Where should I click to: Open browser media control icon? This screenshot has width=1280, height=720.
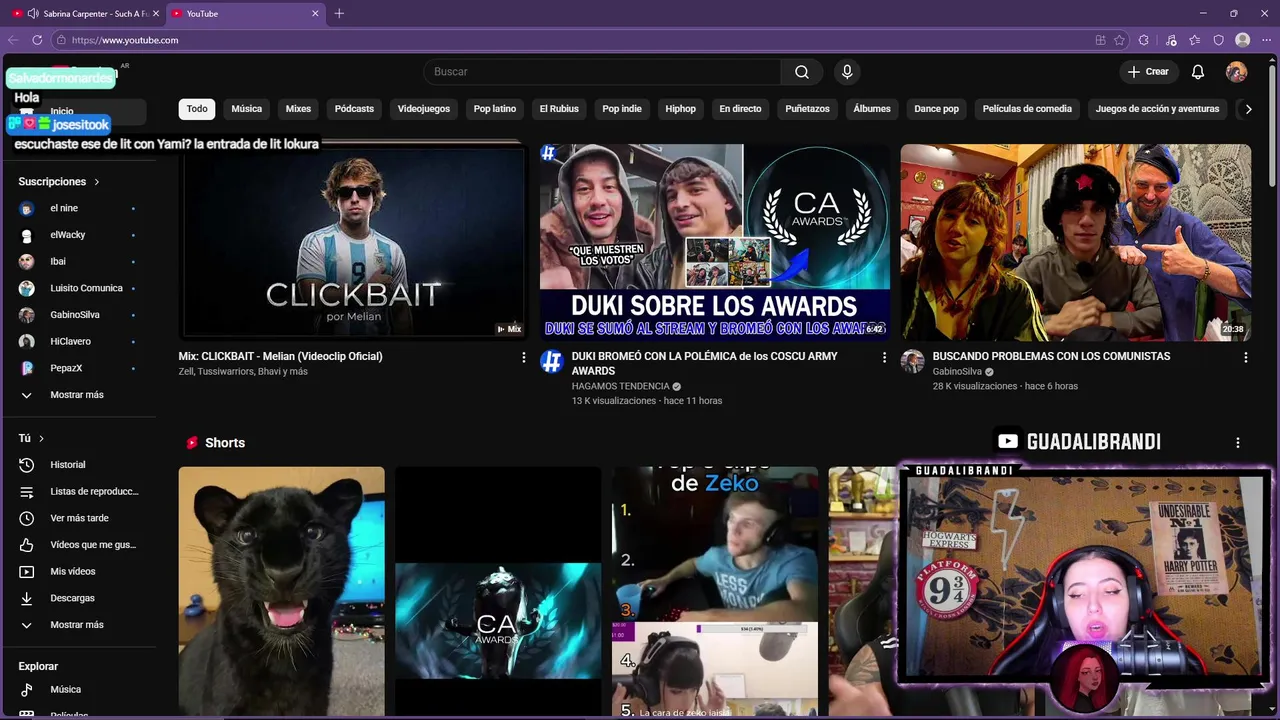click(1171, 40)
